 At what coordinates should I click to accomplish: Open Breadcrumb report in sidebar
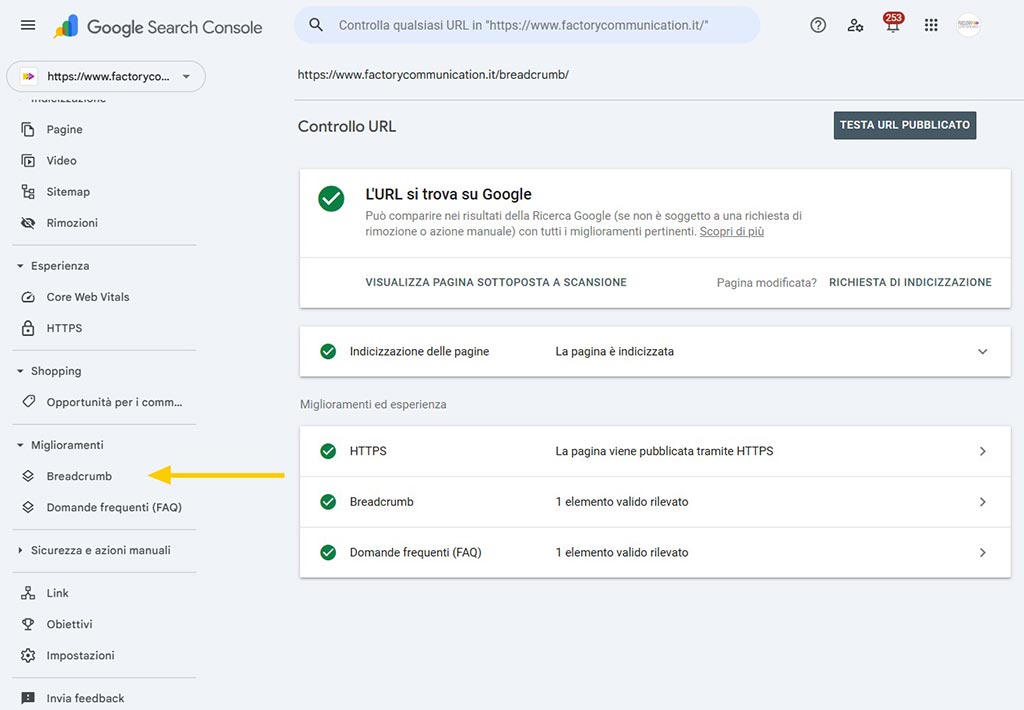pyautogui.click(x=79, y=476)
